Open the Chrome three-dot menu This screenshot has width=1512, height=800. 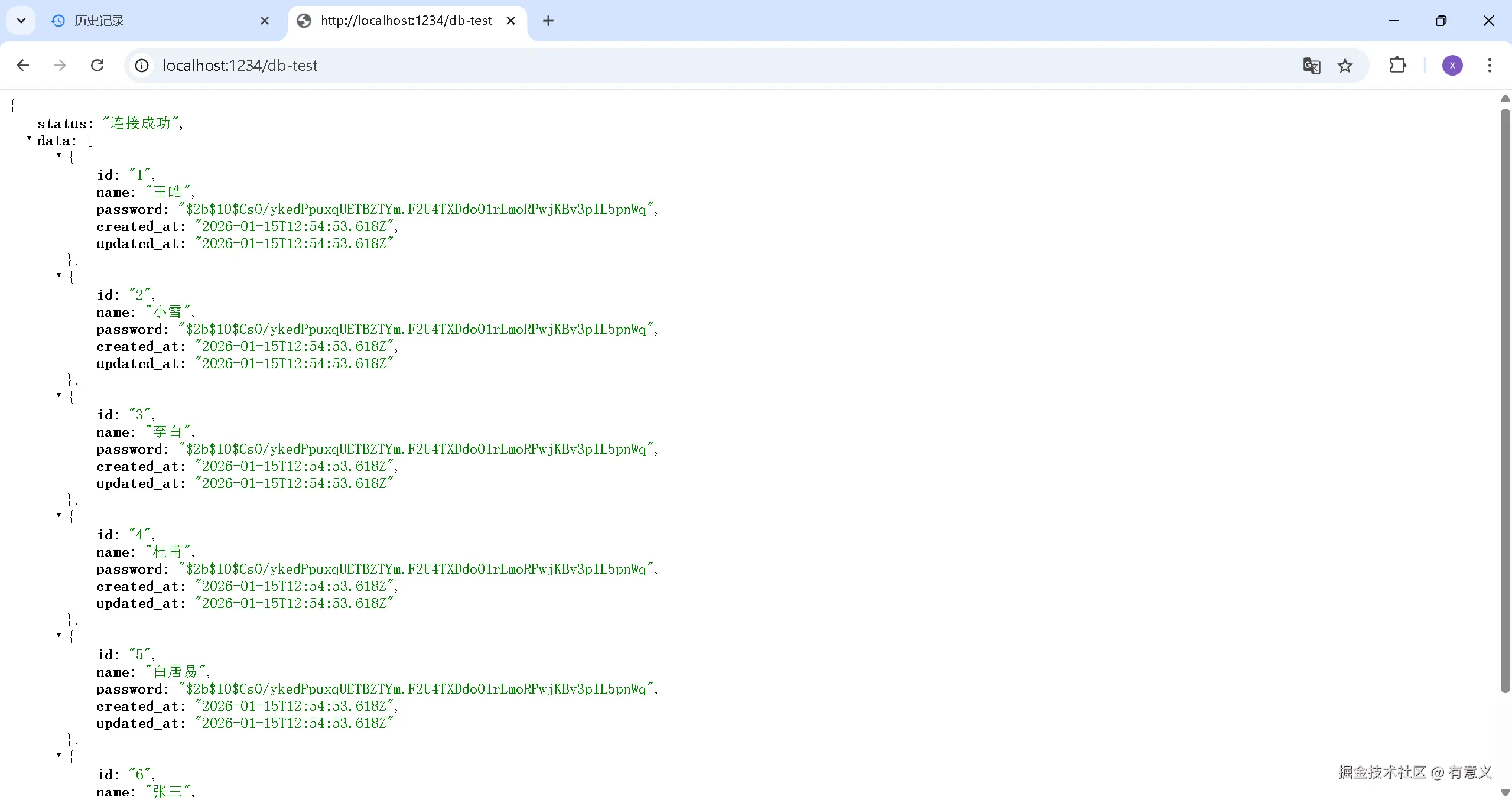coord(1490,66)
